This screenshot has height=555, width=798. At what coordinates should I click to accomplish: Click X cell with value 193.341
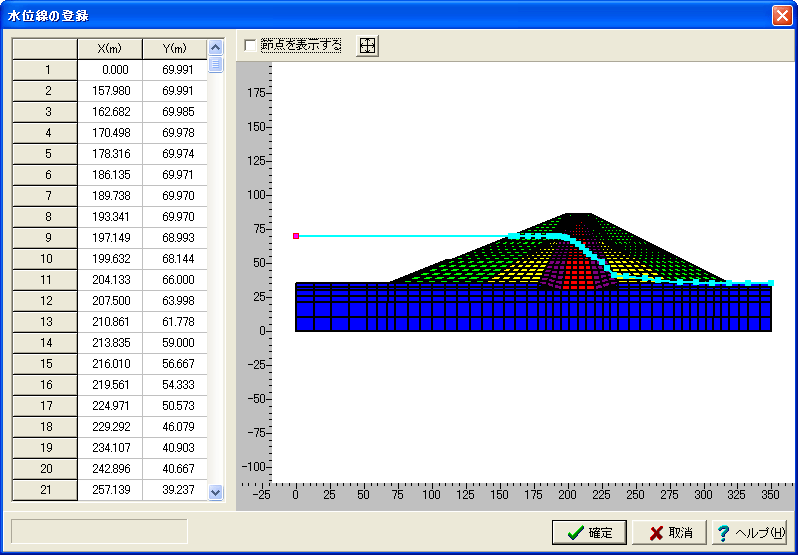[110, 217]
